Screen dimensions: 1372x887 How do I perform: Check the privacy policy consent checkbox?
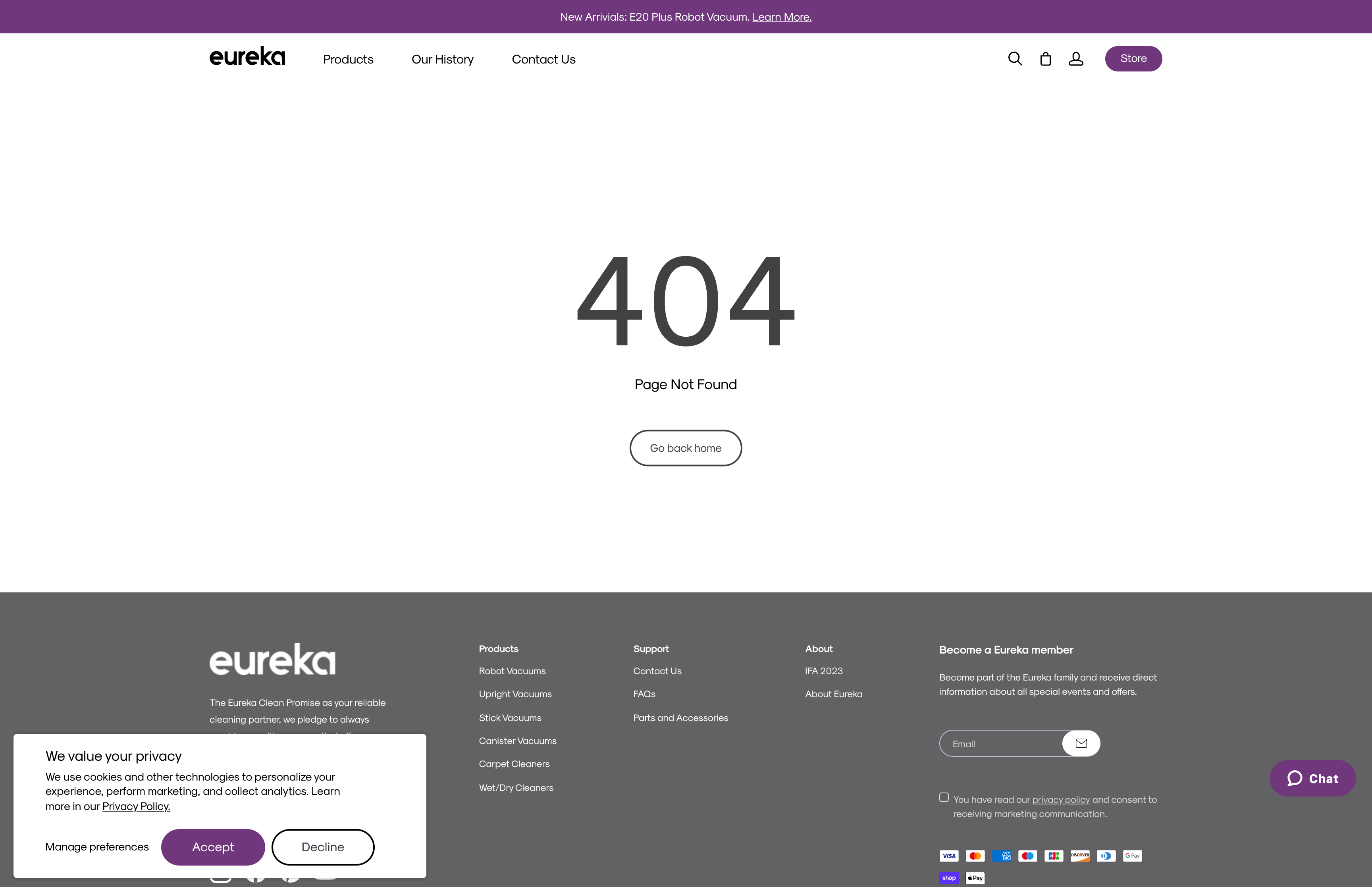point(944,797)
